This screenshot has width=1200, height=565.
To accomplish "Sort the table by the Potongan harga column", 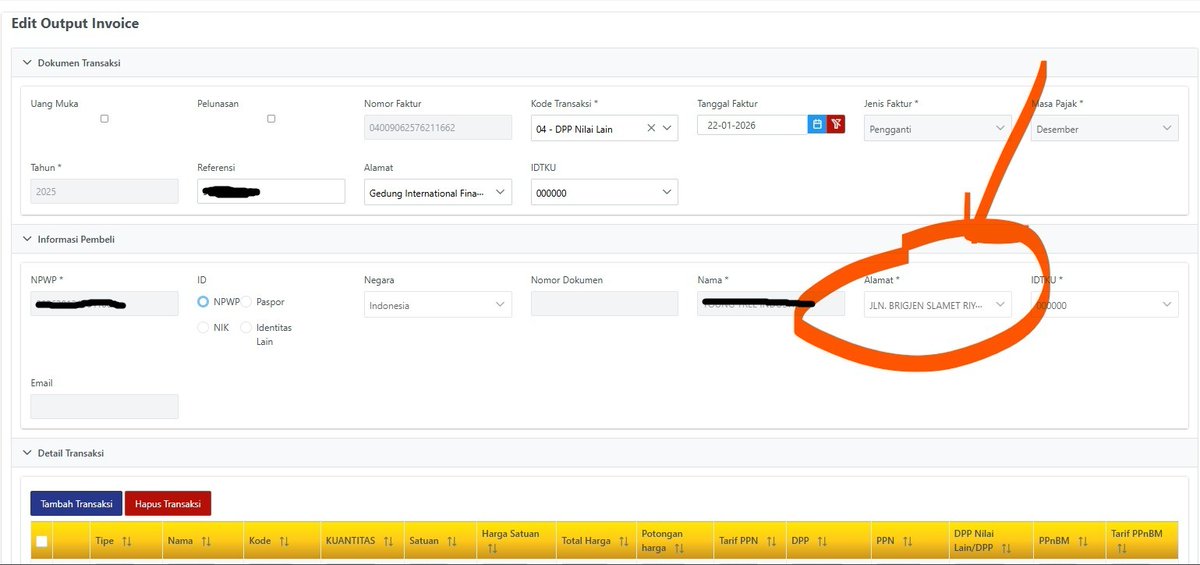I will pyautogui.click(x=679, y=549).
